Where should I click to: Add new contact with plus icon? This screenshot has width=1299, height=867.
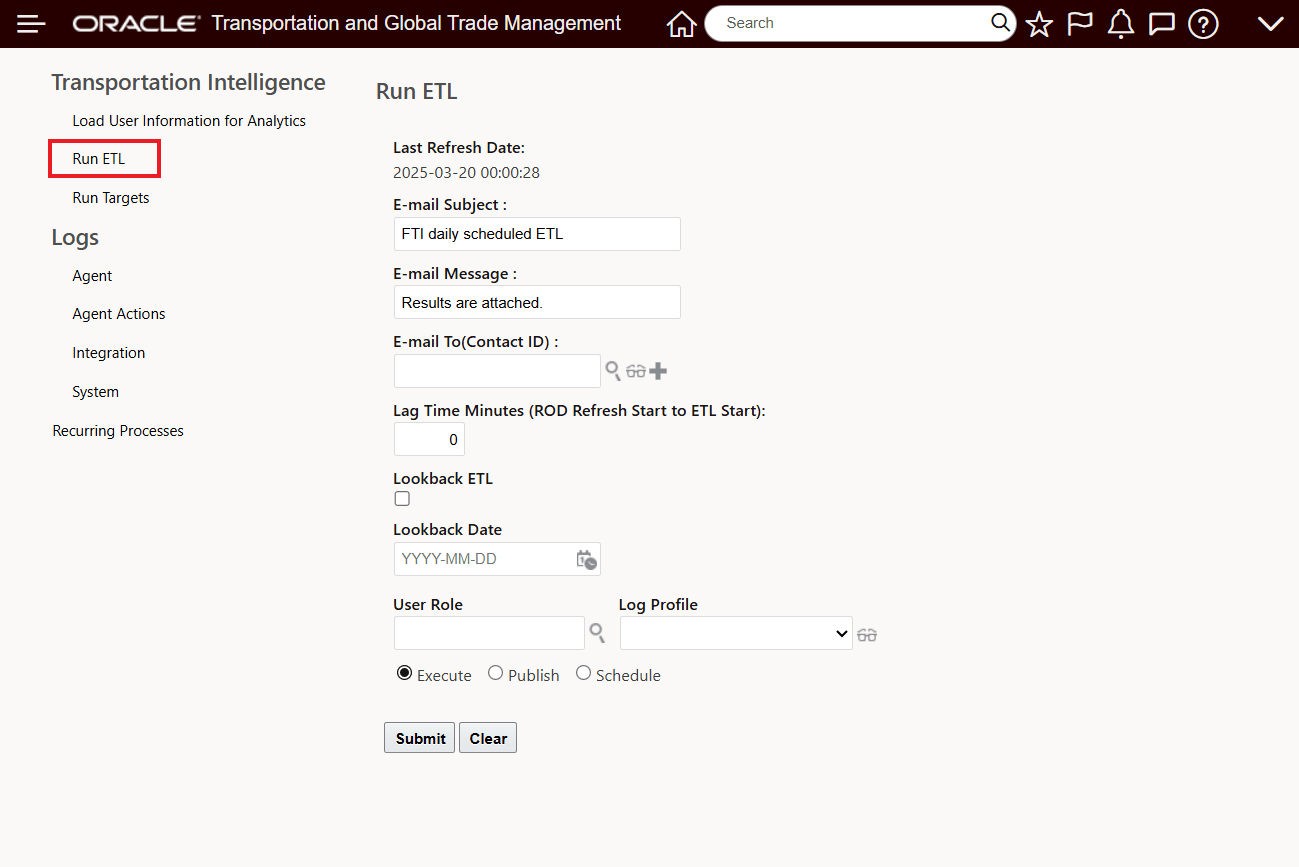pyautogui.click(x=658, y=371)
